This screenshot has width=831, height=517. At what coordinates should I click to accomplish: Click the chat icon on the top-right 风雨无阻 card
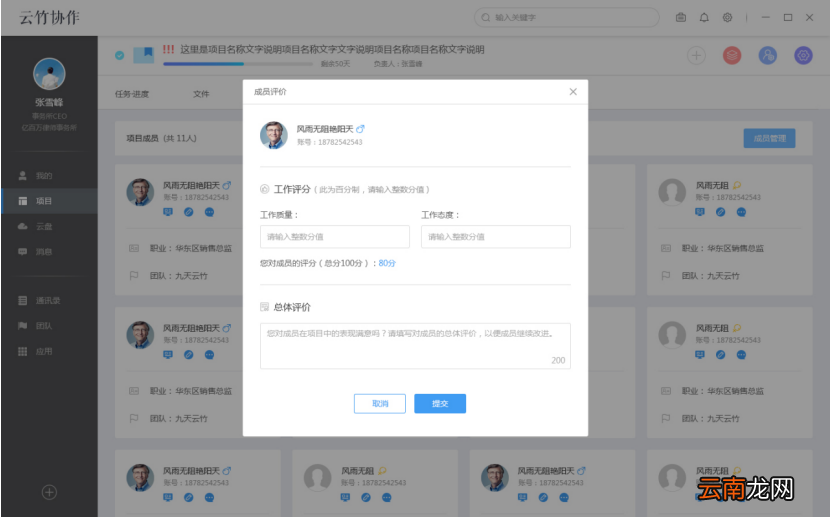(x=700, y=212)
